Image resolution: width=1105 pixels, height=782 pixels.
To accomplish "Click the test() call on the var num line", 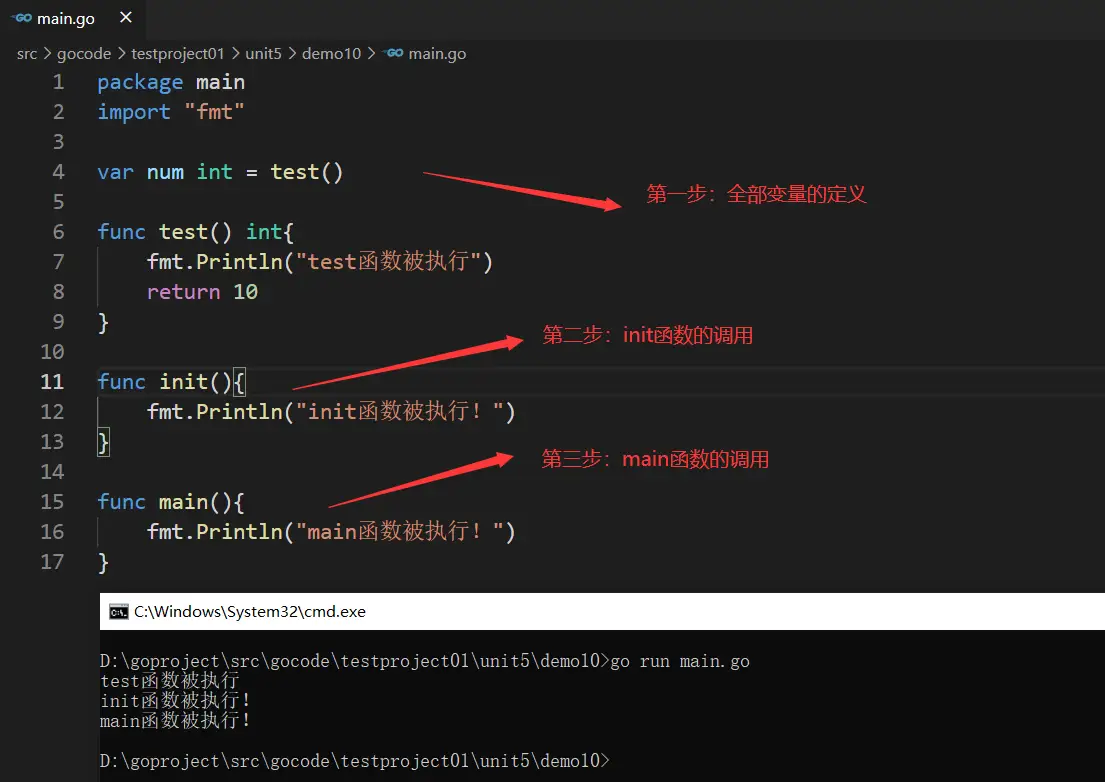I will click(306, 172).
